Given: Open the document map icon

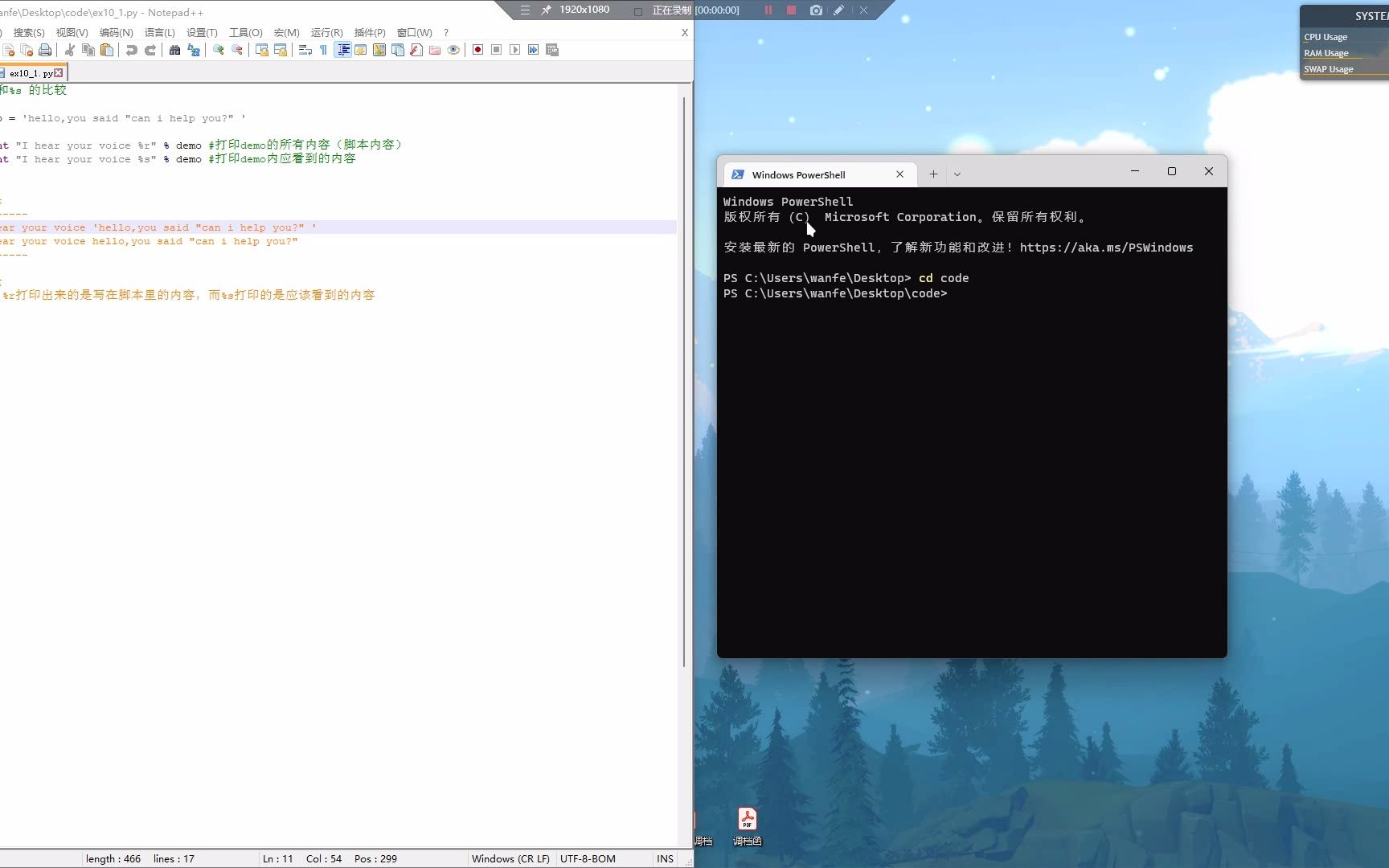Looking at the screenshot, I should click(379, 50).
